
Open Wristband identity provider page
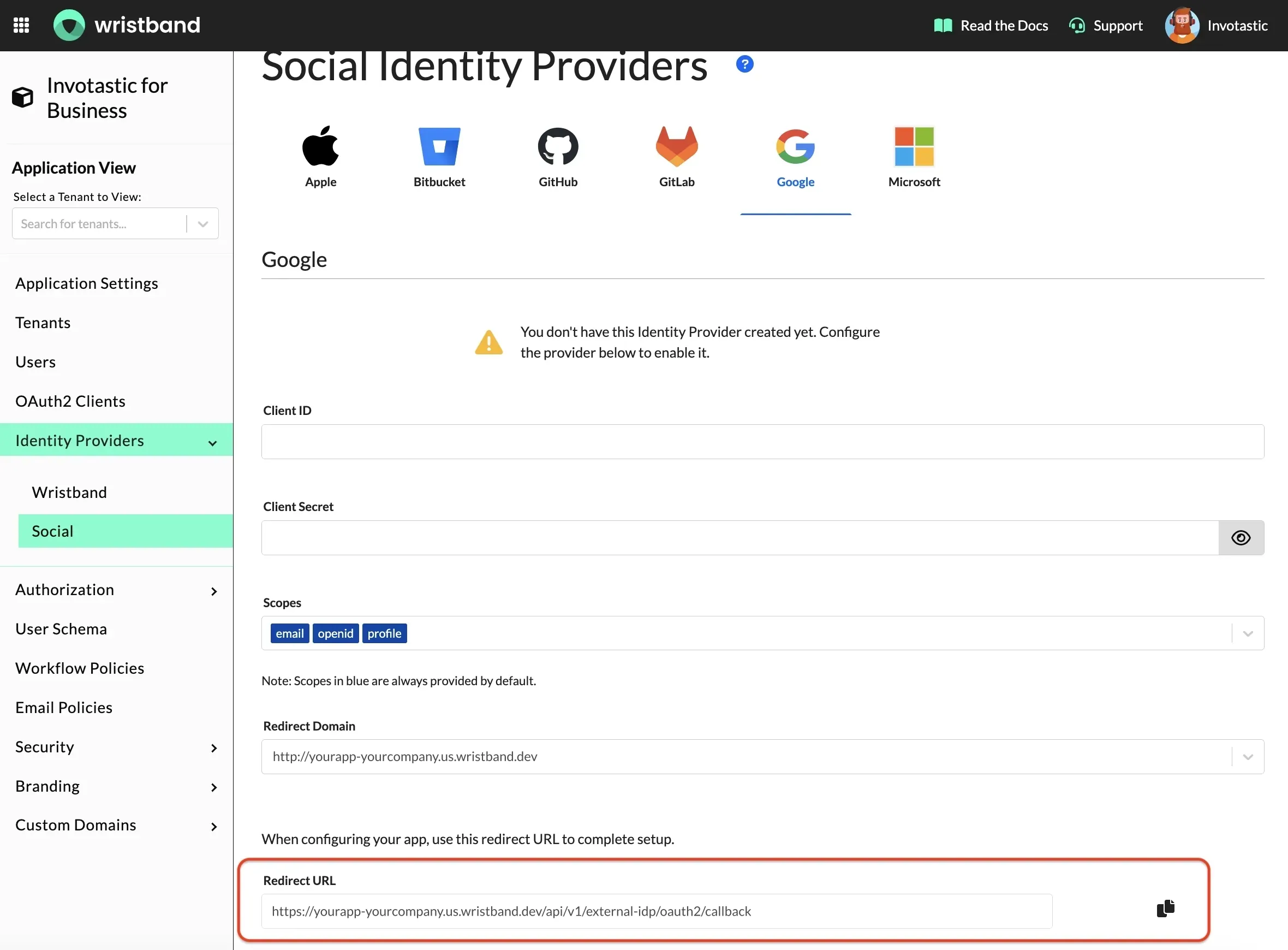(x=69, y=492)
